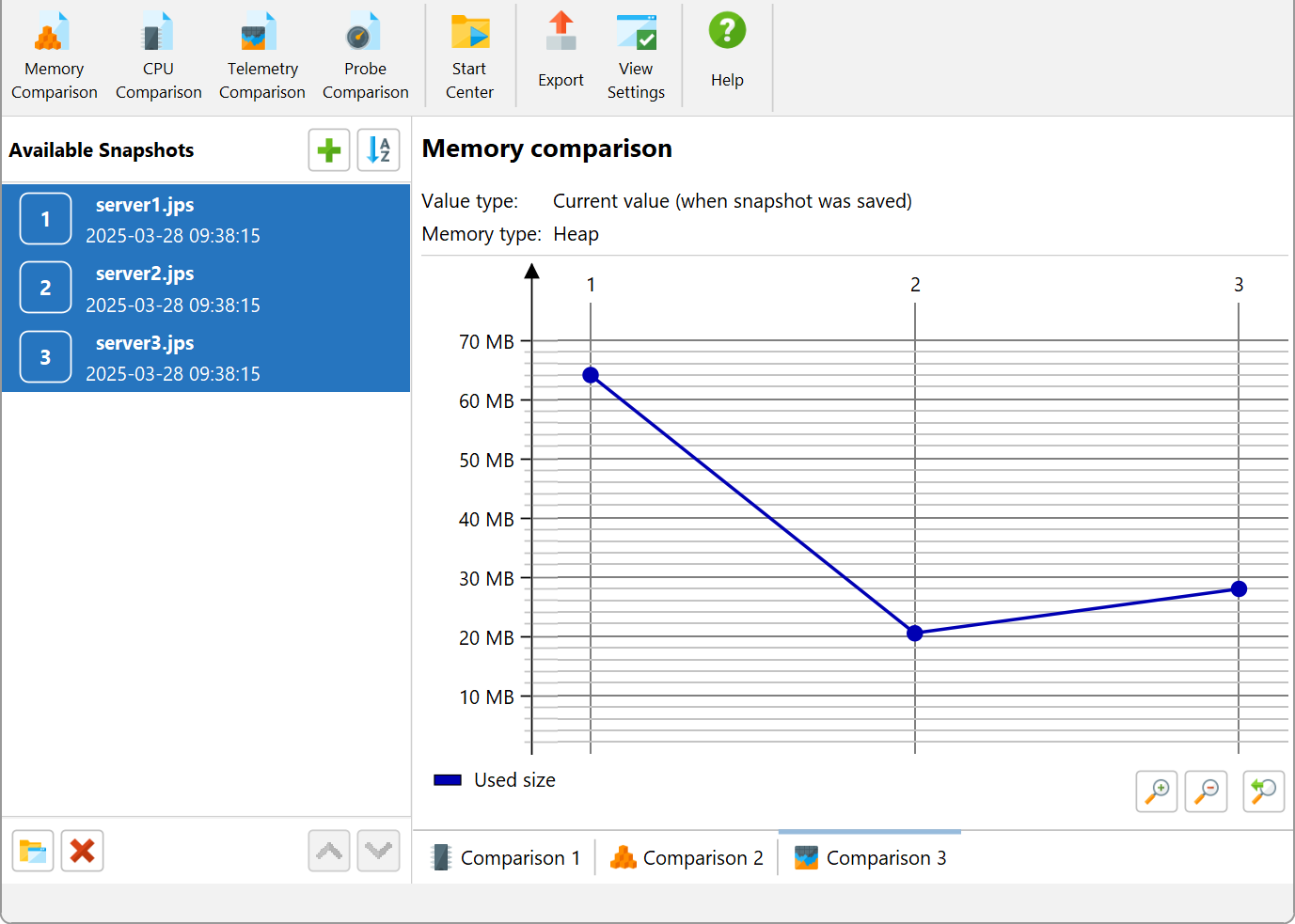This screenshot has width=1295, height=924.
Task: Zoom in on the memory chart
Action: (x=1157, y=791)
